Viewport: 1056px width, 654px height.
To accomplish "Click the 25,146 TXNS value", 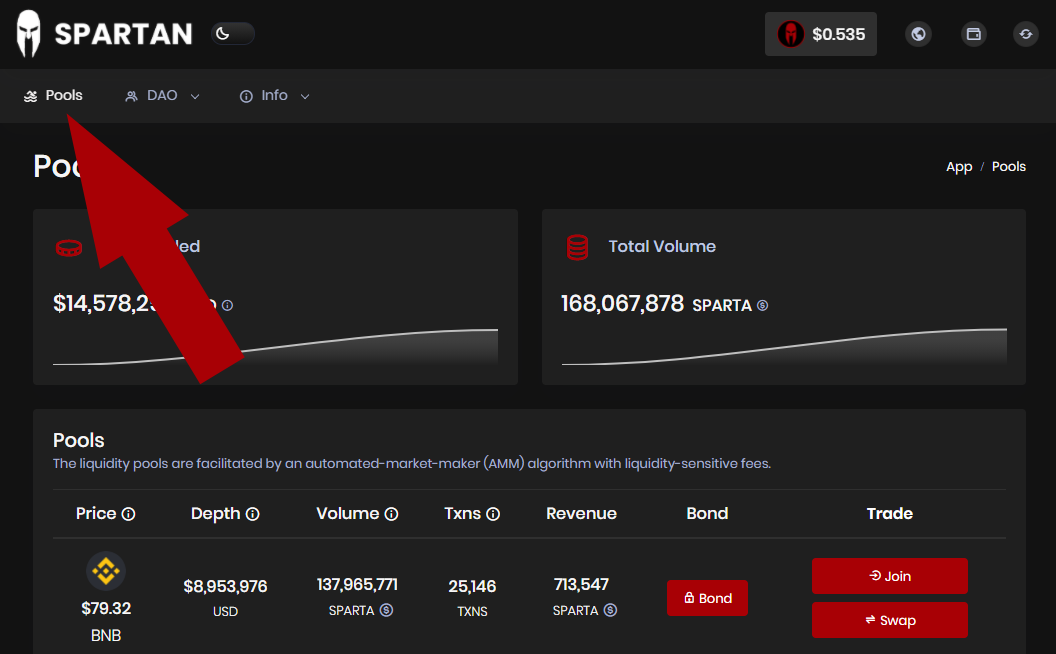I will tap(472, 587).
